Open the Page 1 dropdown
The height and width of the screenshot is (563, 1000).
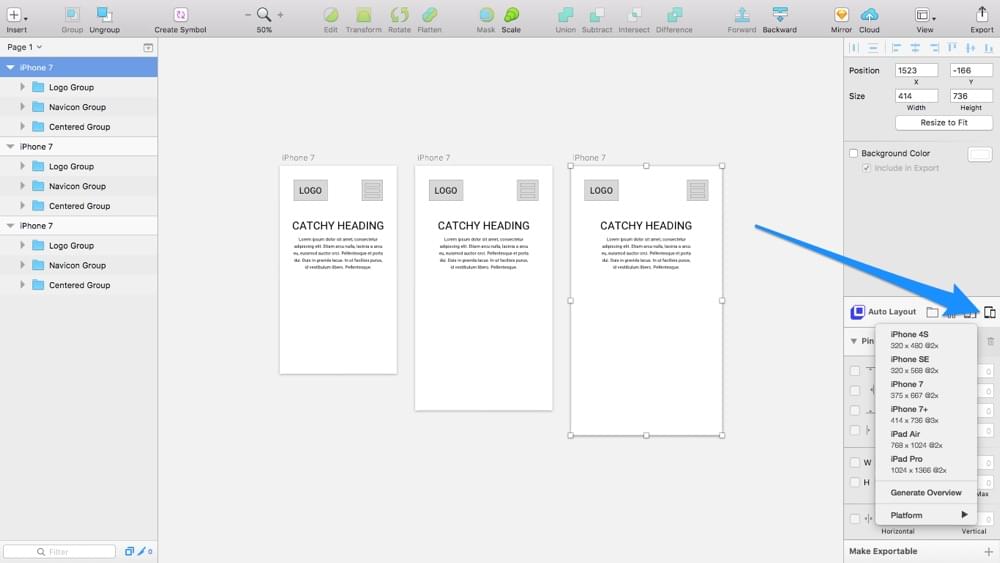click(x=24, y=47)
